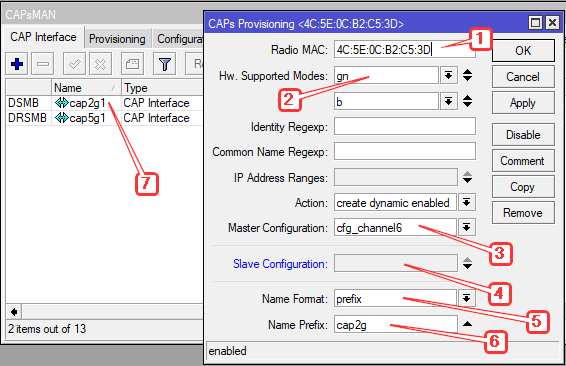
Task: Sort by the Name column header
Action: [86, 88]
